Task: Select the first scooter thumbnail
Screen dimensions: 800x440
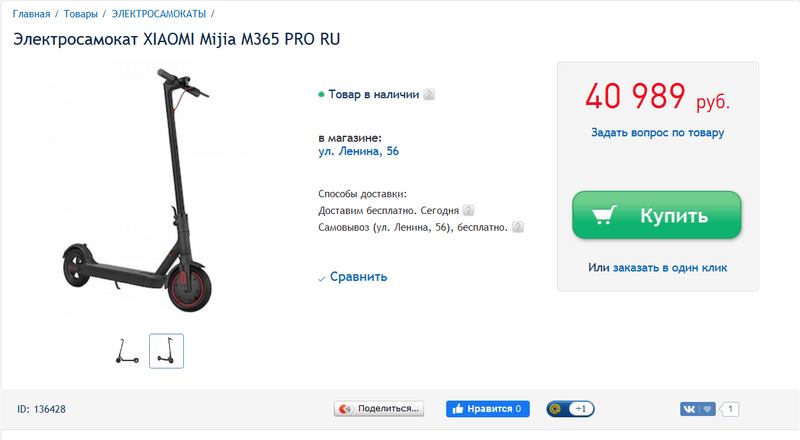Action: [127, 351]
